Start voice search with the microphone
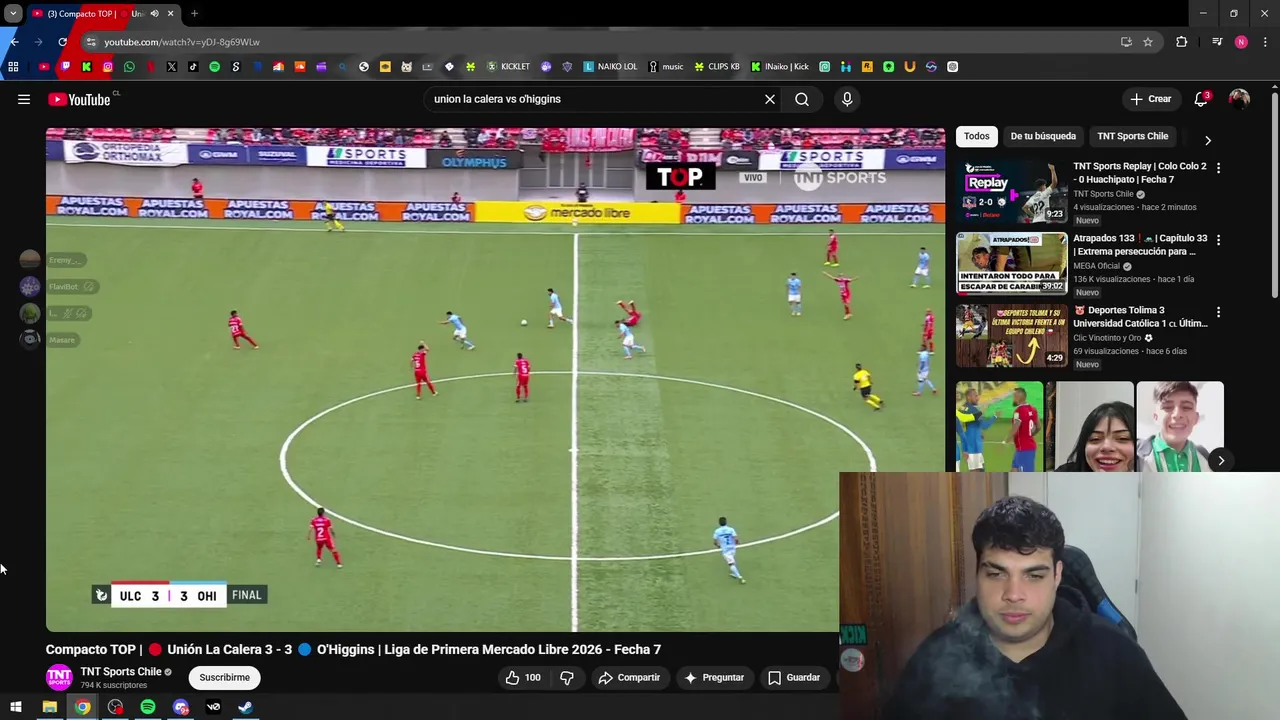The height and width of the screenshot is (720, 1280). pos(847,99)
